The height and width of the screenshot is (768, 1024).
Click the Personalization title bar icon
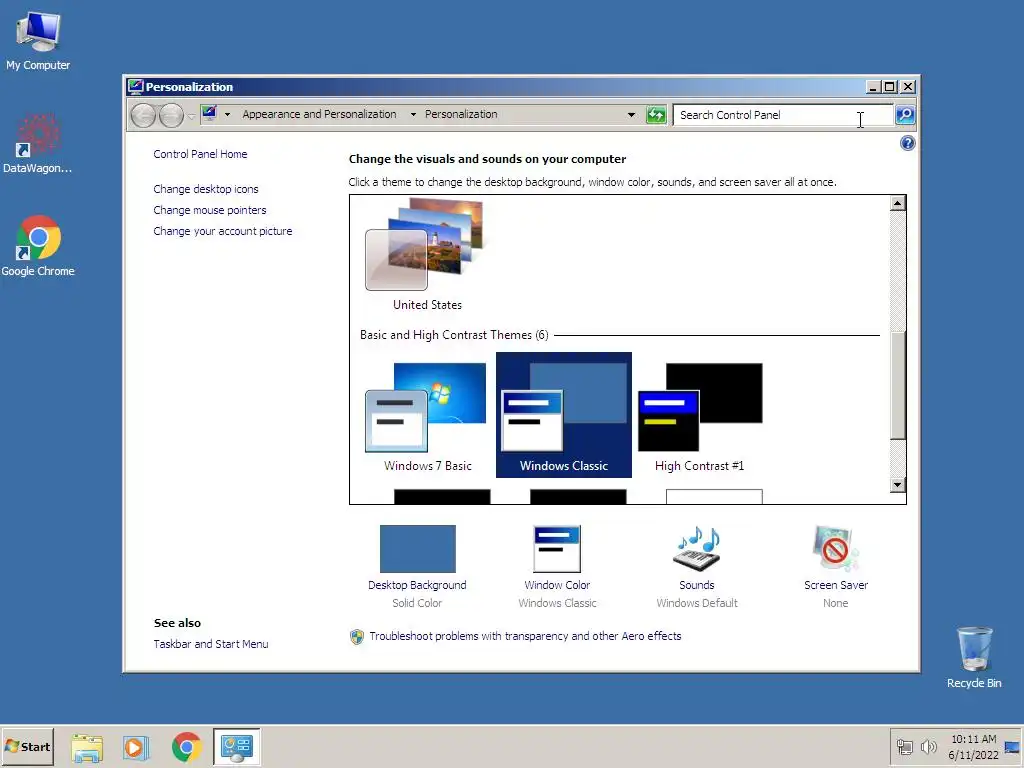[x=135, y=87]
